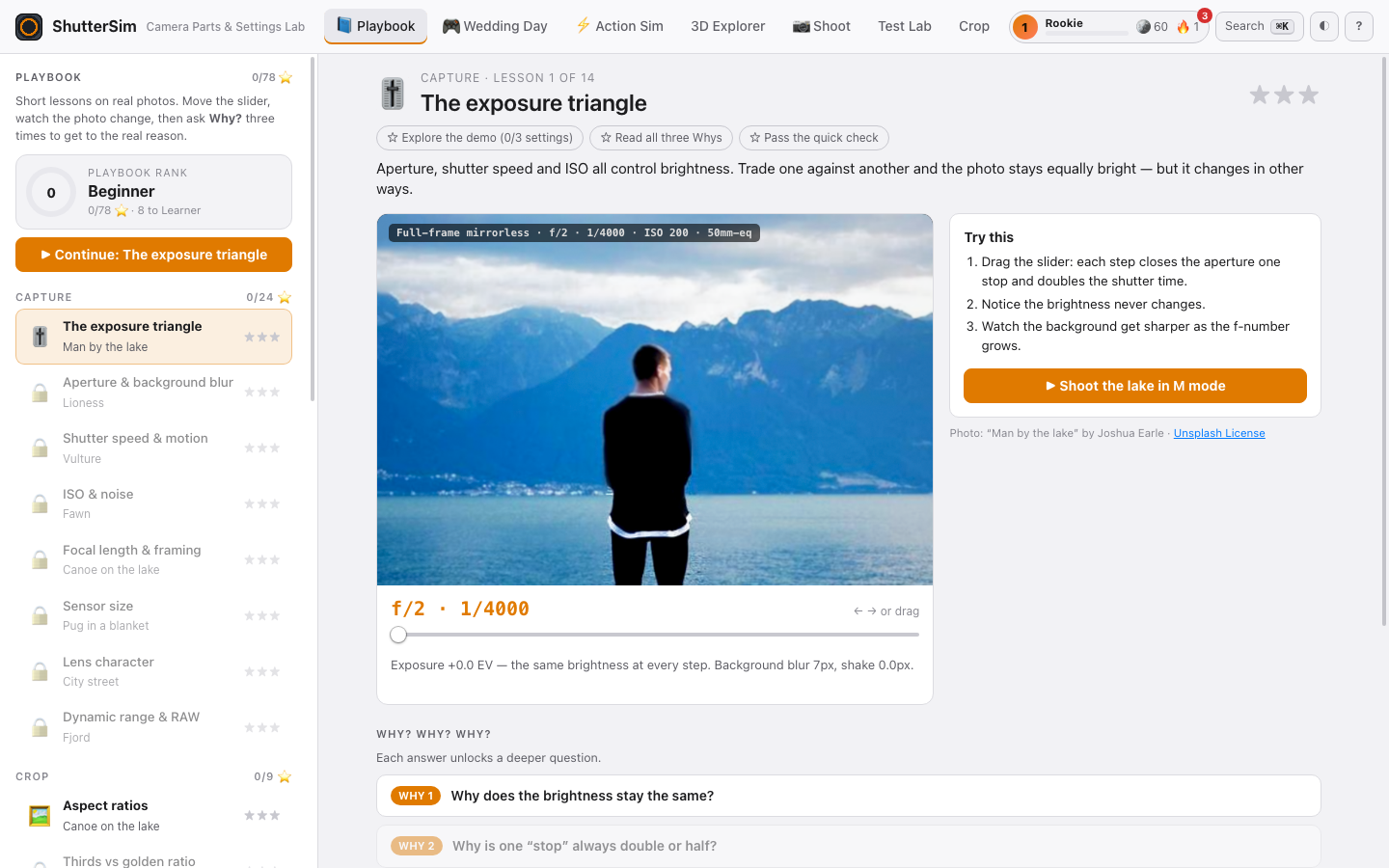1389x868 pixels.
Task: Open the Search box
Action: coord(1260,27)
